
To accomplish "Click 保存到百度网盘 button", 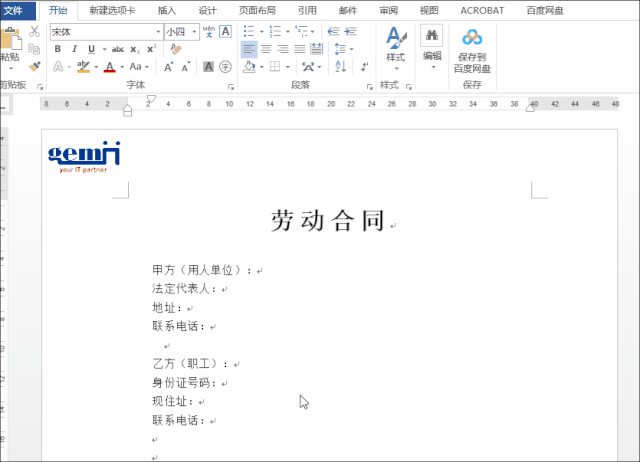I will [472, 51].
